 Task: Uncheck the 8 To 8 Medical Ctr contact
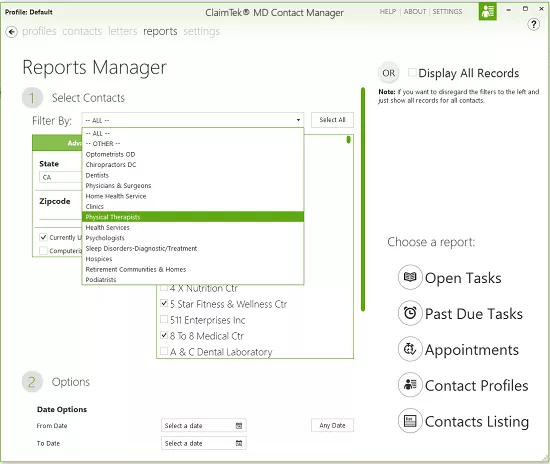pyautogui.click(x=164, y=335)
